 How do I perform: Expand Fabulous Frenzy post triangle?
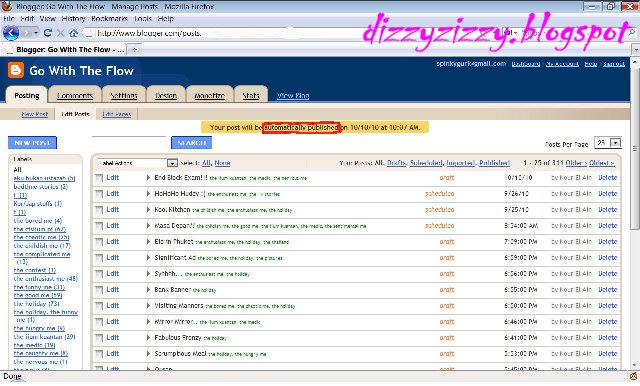point(148,337)
